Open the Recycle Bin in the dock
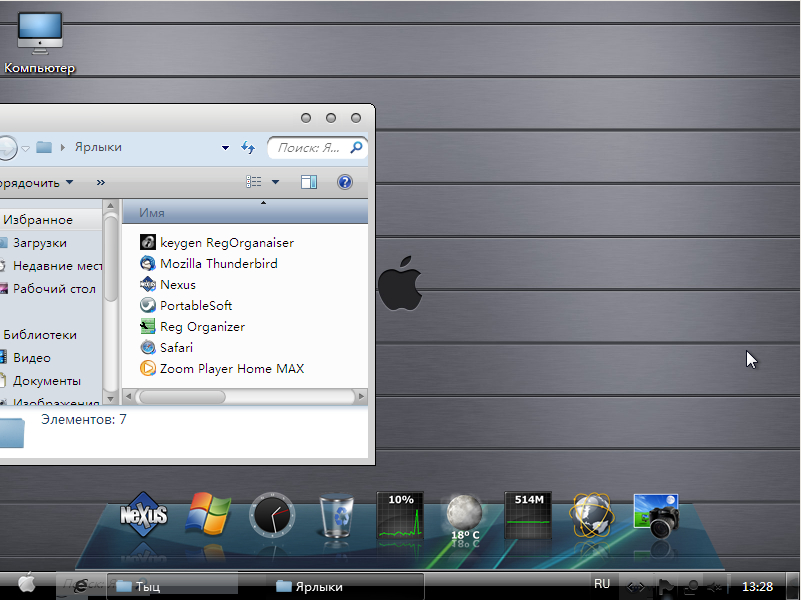 click(x=336, y=518)
